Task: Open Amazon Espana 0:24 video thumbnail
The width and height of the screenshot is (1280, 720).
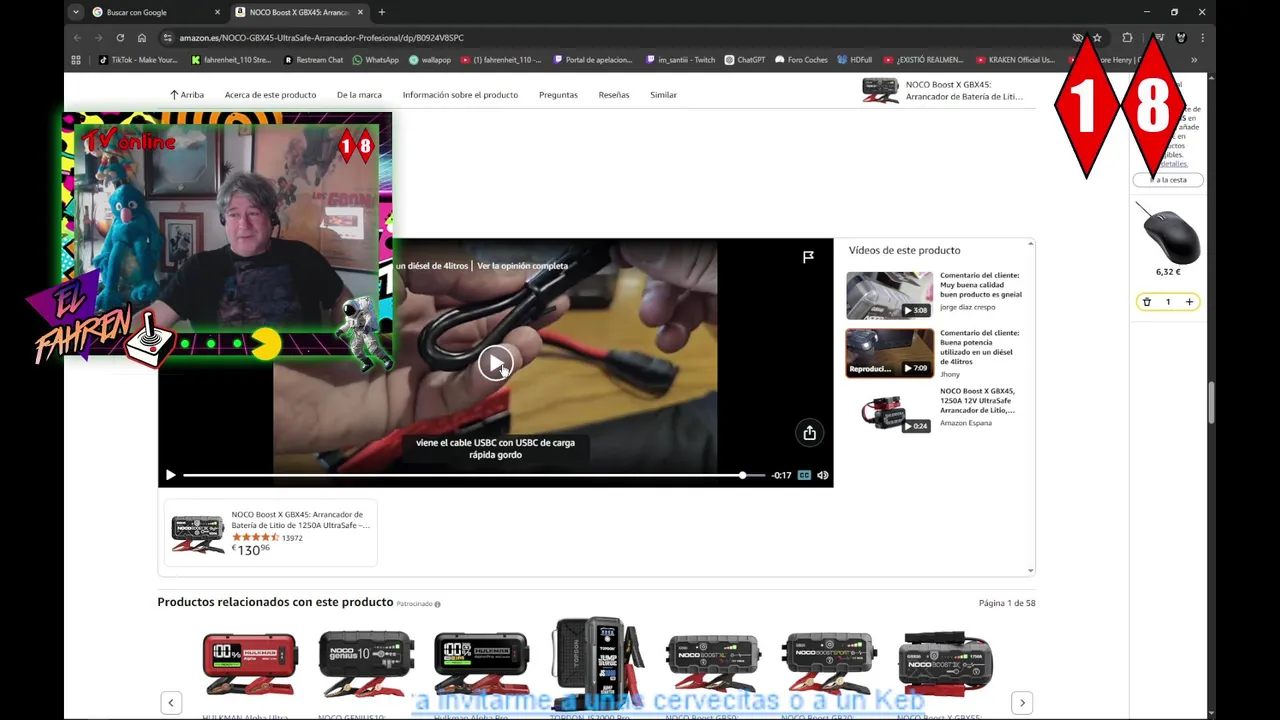Action: [889, 411]
